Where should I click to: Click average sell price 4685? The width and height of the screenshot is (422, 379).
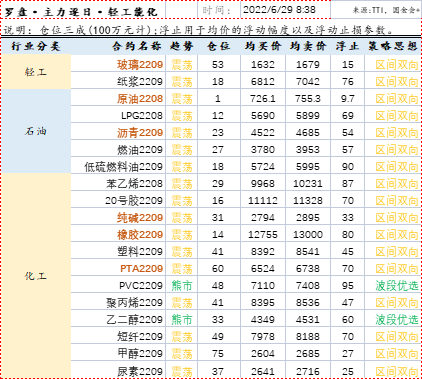(x=308, y=133)
